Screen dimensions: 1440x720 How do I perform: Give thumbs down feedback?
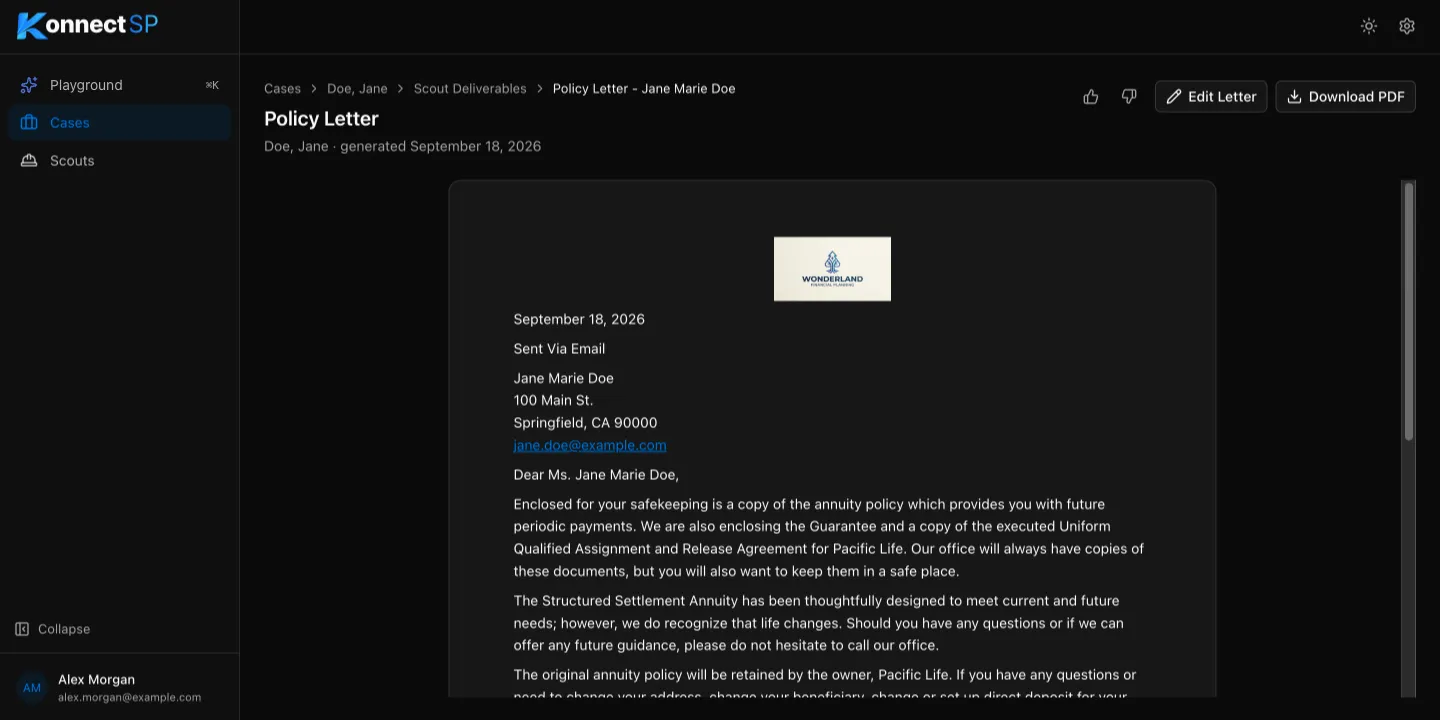pos(1129,97)
